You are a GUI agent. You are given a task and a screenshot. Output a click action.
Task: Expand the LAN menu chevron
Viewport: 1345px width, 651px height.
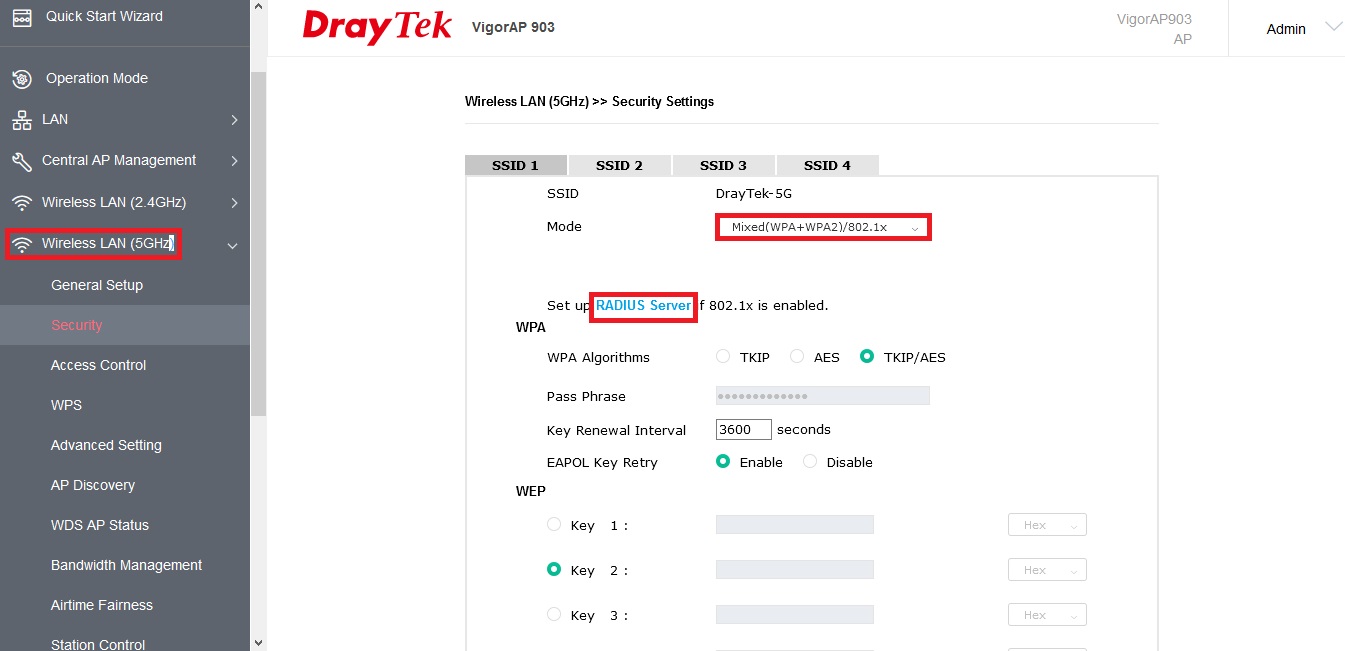(234, 120)
